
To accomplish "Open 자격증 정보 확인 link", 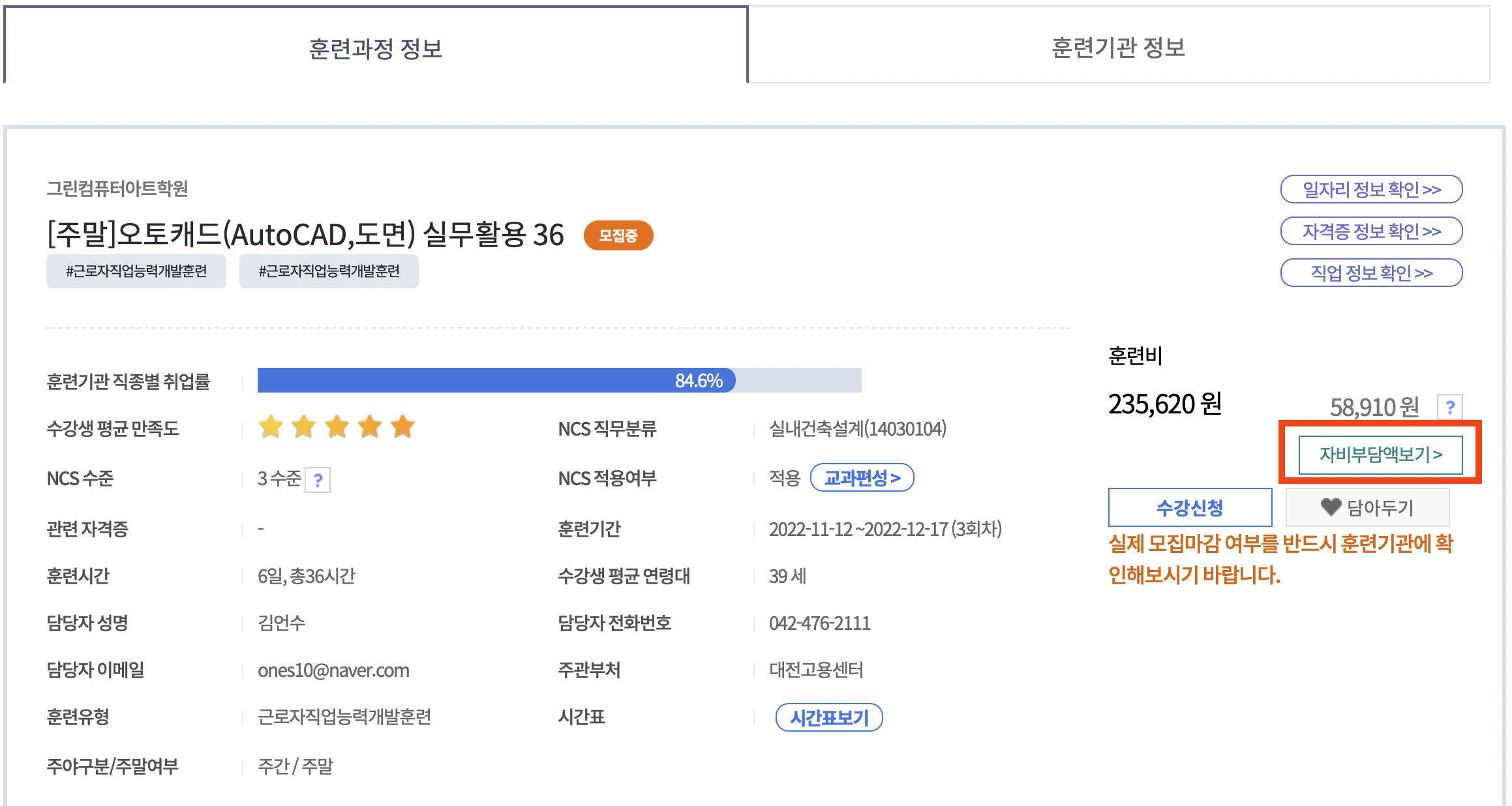I will tap(1371, 231).
